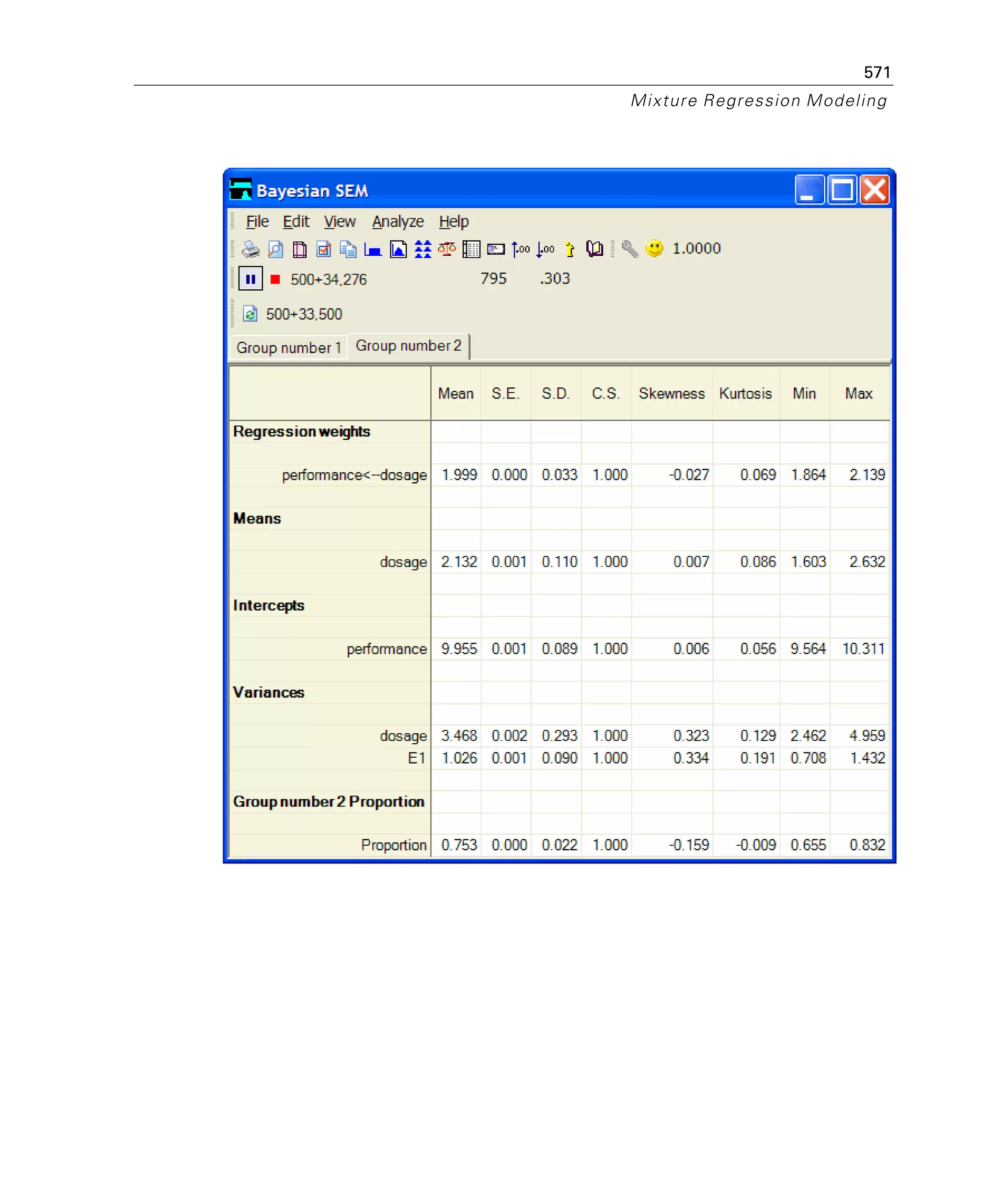Screen dimensions: 981x1204
Task: Click the blue triangles additional estimands icon
Action: (422, 249)
